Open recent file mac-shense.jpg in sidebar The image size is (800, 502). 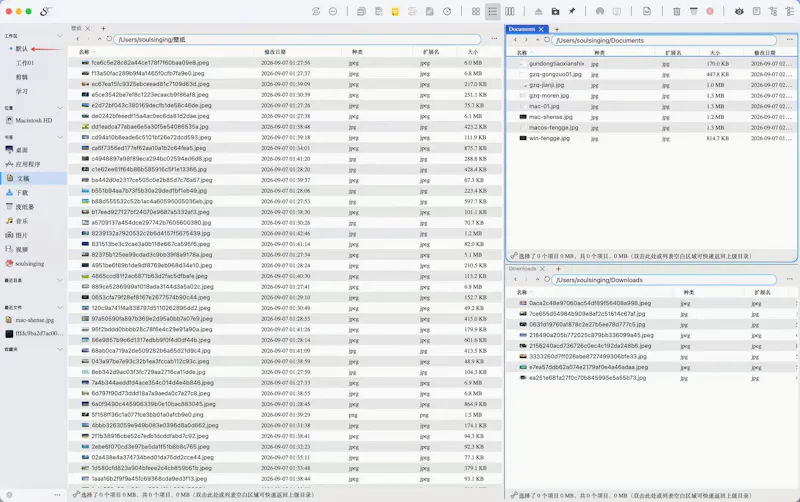coord(33,320)
